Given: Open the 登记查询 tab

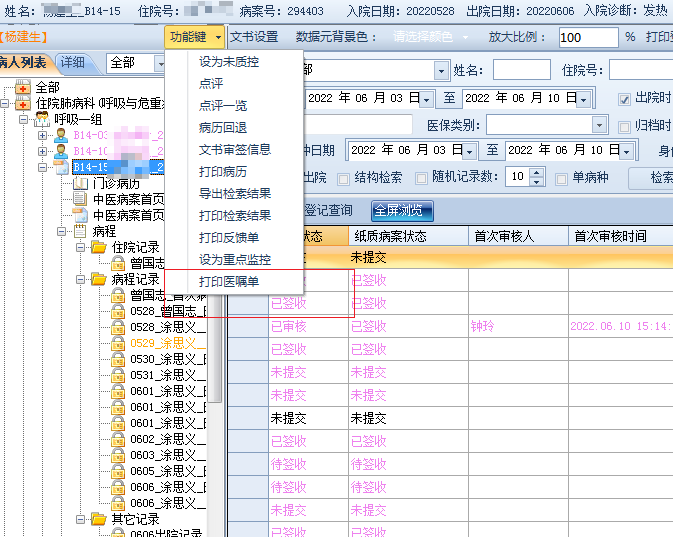Looking at the screenshot, I should tap(328, 210).
